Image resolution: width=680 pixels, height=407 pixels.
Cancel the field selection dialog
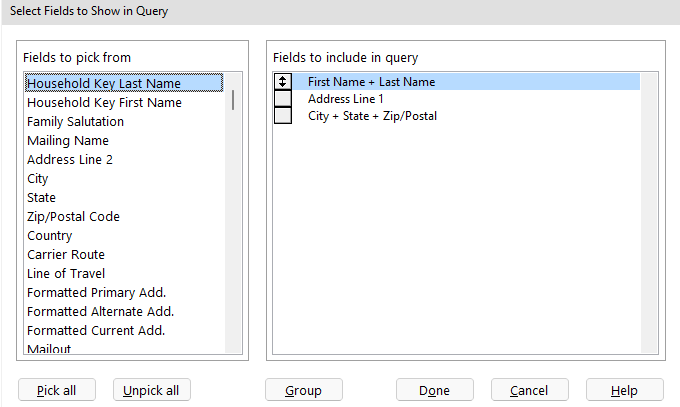coord(529,390)
